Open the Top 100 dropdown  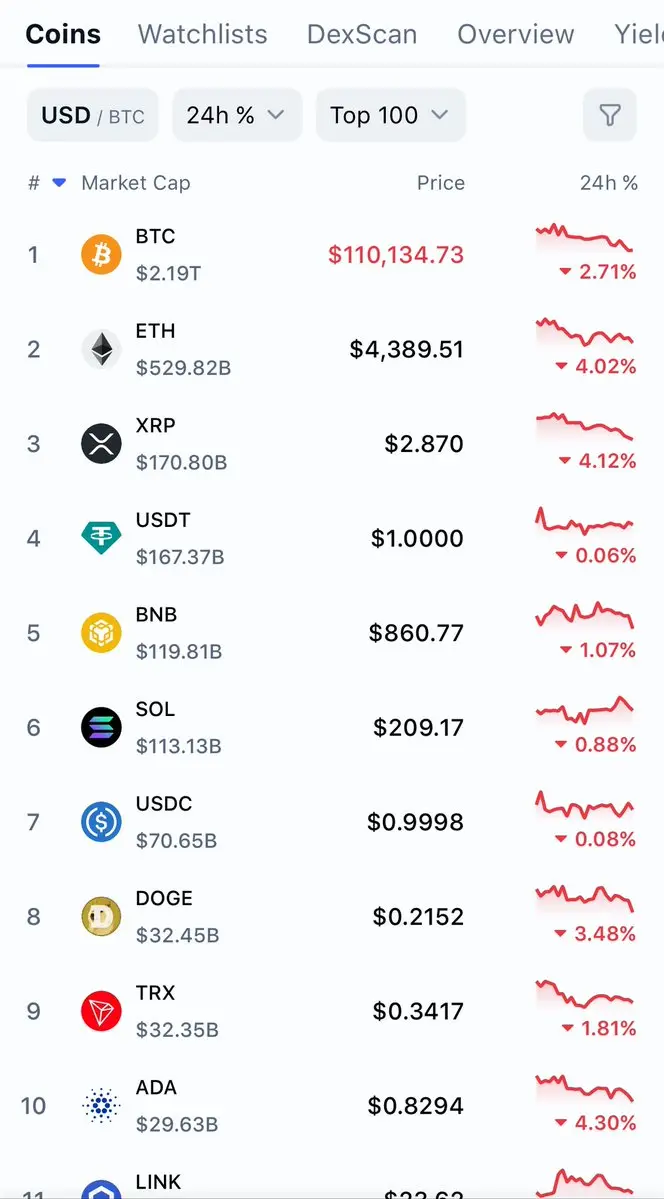pyautogui.click(x=391, y=115)
